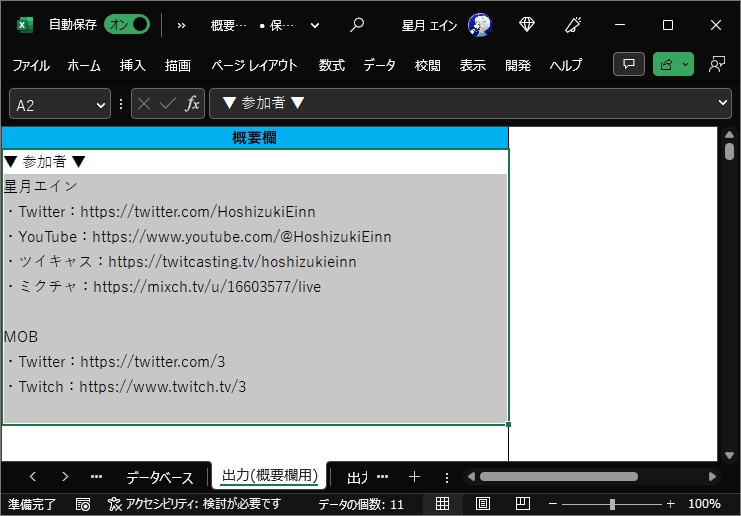Click the vertical scrollbar down arrow
The width and height of the screenshot is (741, 516).
[729, 456]
